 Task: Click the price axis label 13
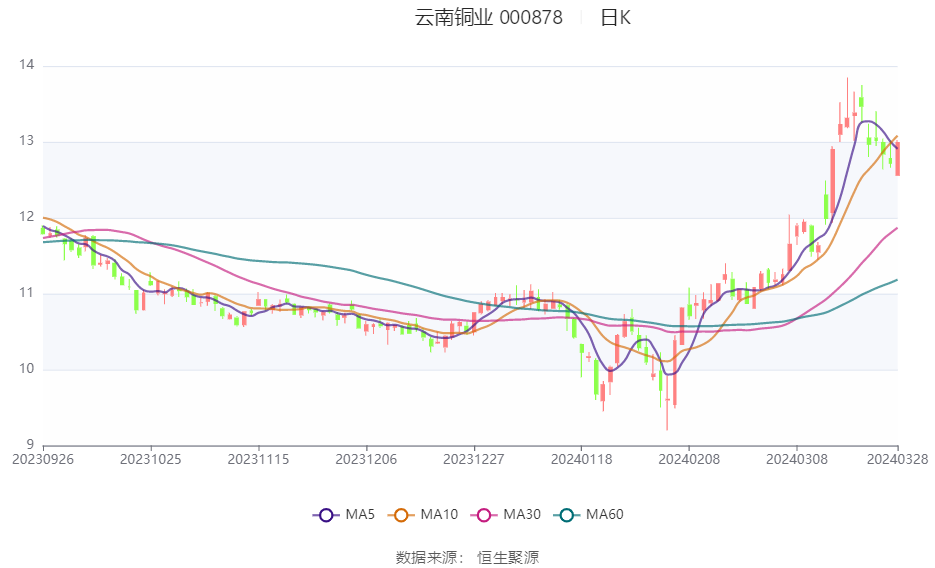pyautogui.click(x=26, y=141)
